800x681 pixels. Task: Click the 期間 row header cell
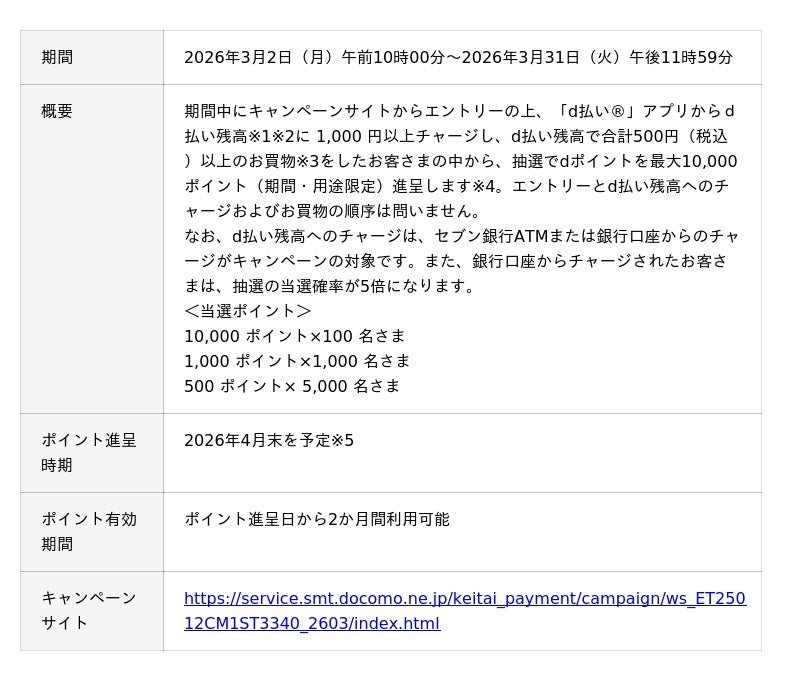(x=91, y=58)
